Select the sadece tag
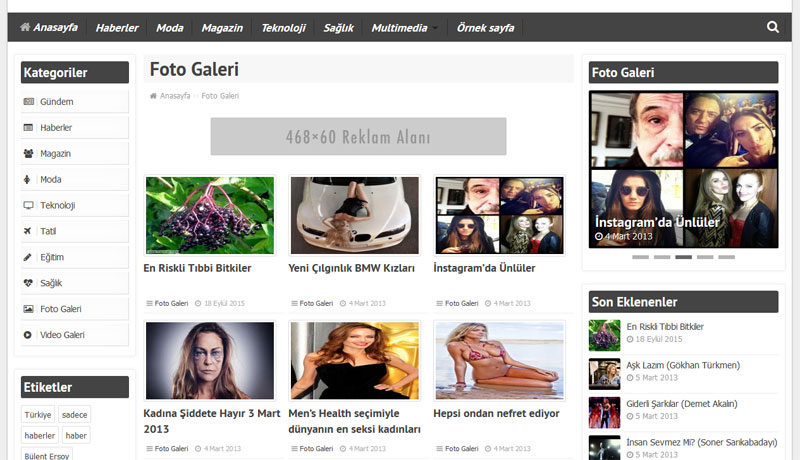 coord(74,415)
